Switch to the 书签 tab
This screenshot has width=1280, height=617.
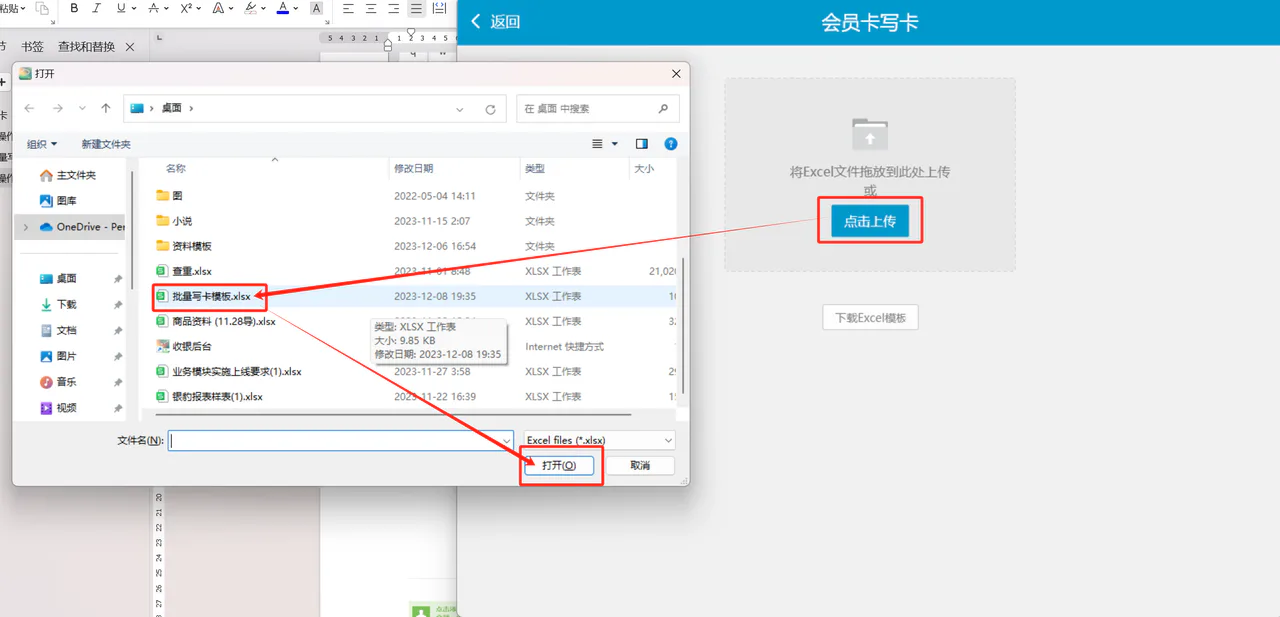pos(33,47)
